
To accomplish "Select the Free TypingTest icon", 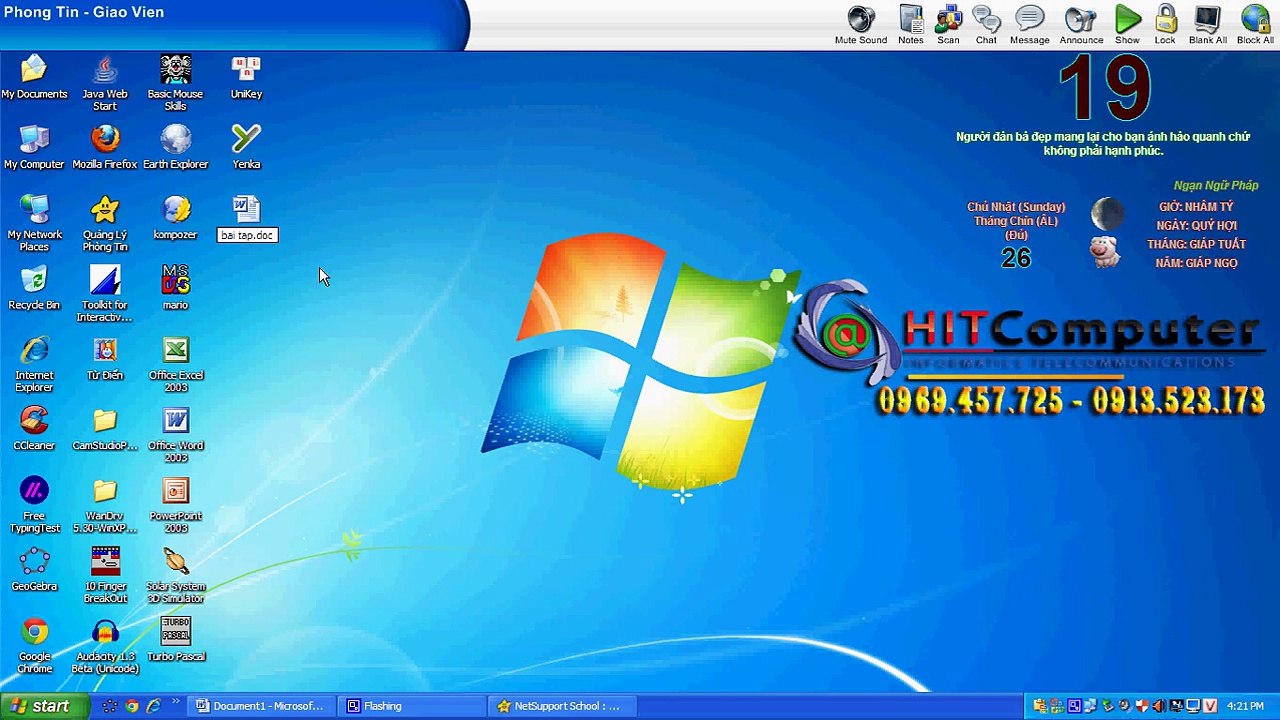I will [x=34, y=505].
